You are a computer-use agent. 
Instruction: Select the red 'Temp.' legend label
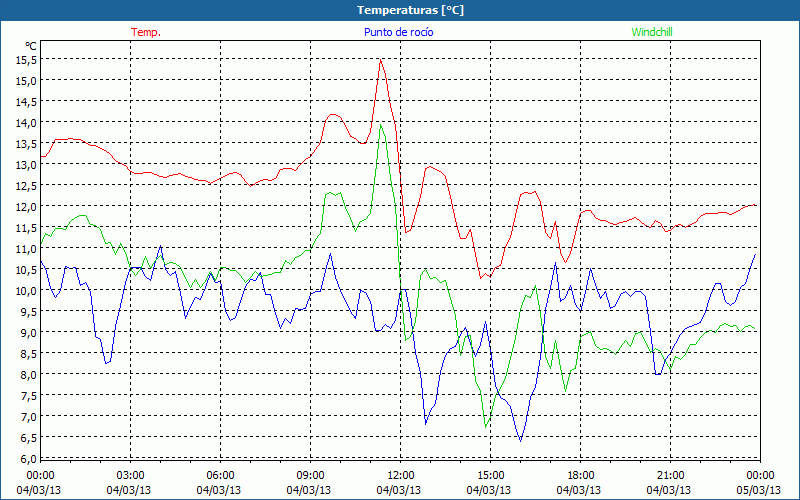click(x=146, y=32)
